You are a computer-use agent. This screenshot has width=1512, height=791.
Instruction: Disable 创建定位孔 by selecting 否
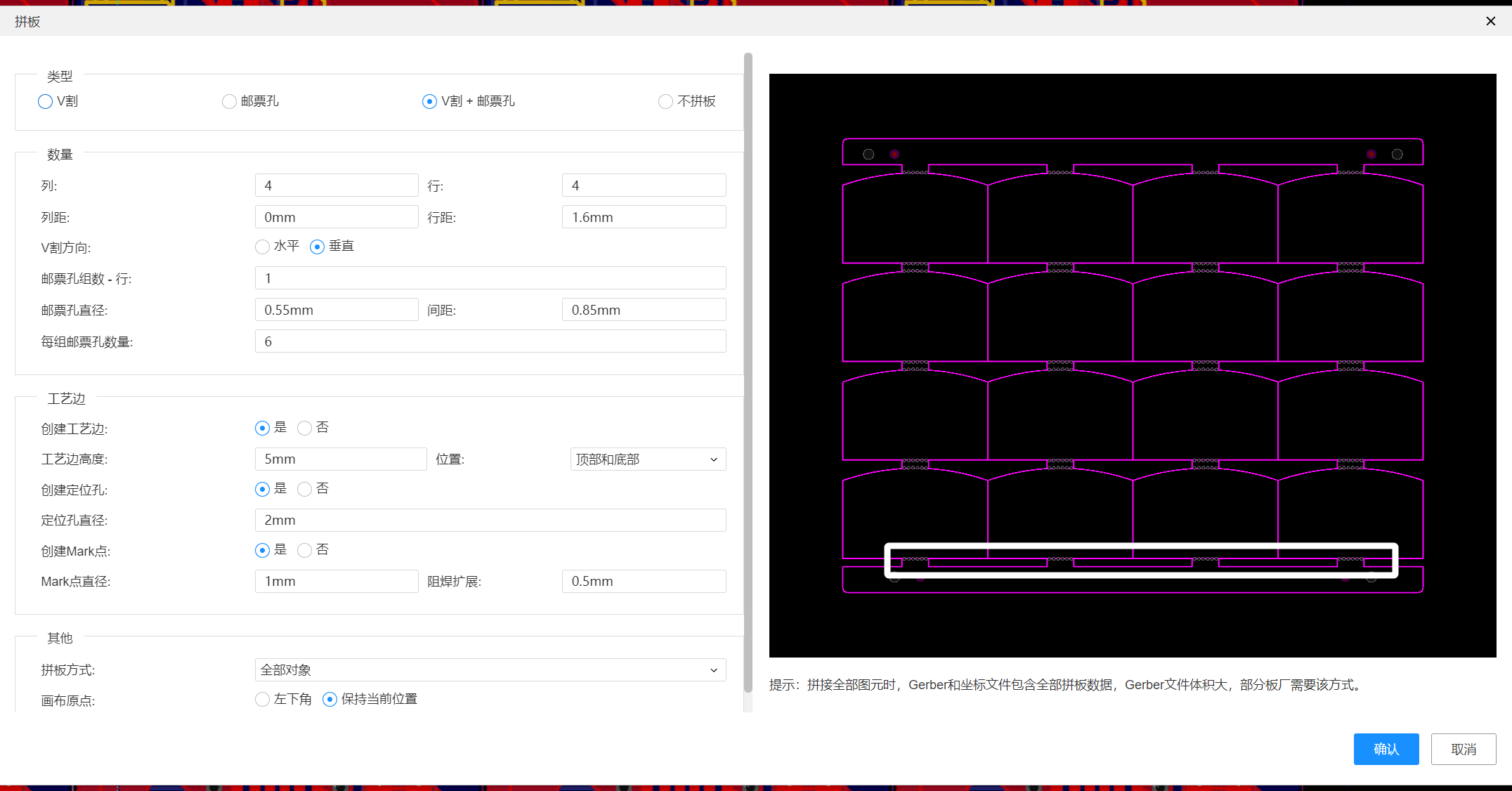click(x=304, y=489)
